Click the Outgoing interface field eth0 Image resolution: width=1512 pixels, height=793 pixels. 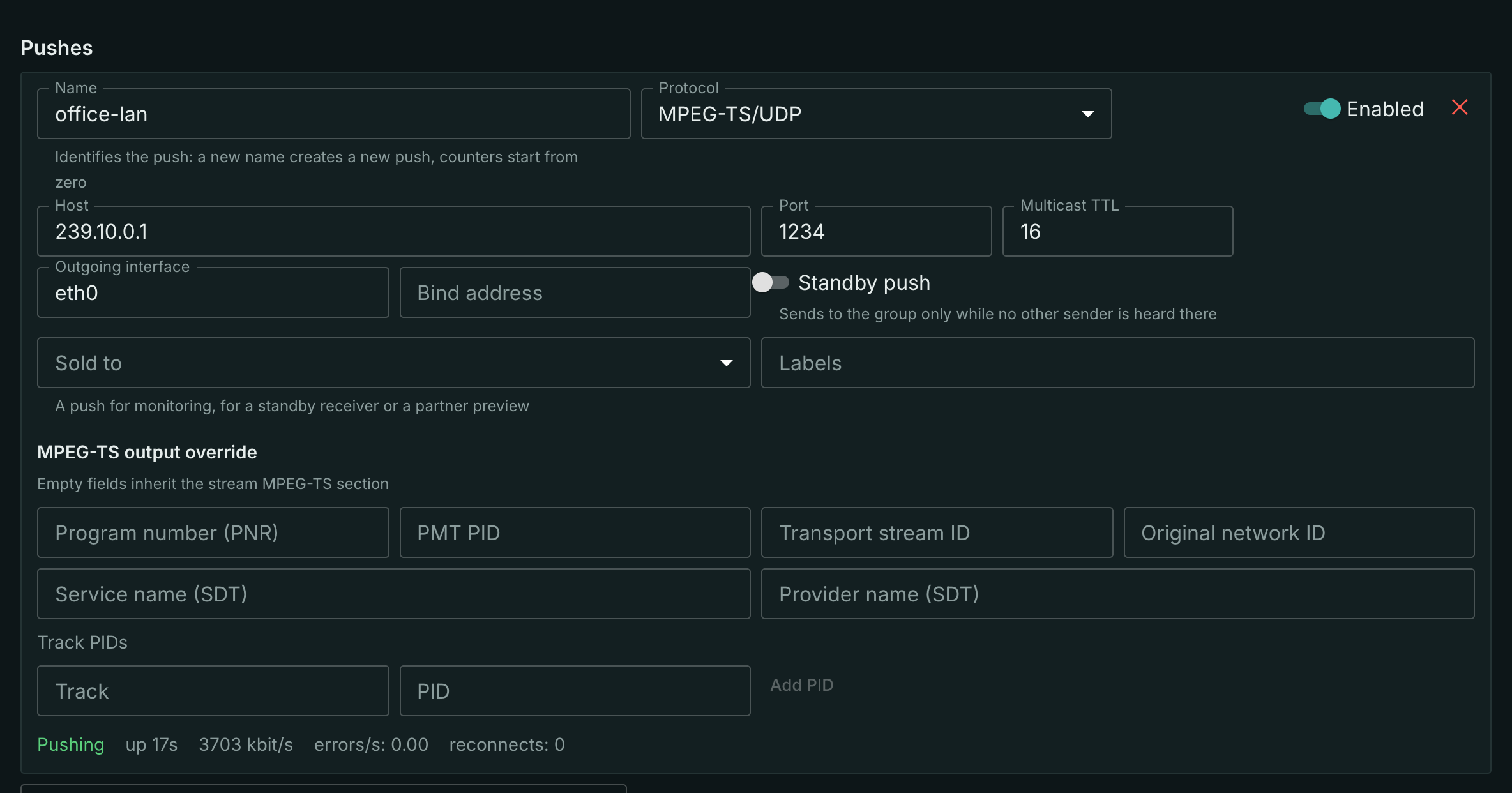pos(213,292)
